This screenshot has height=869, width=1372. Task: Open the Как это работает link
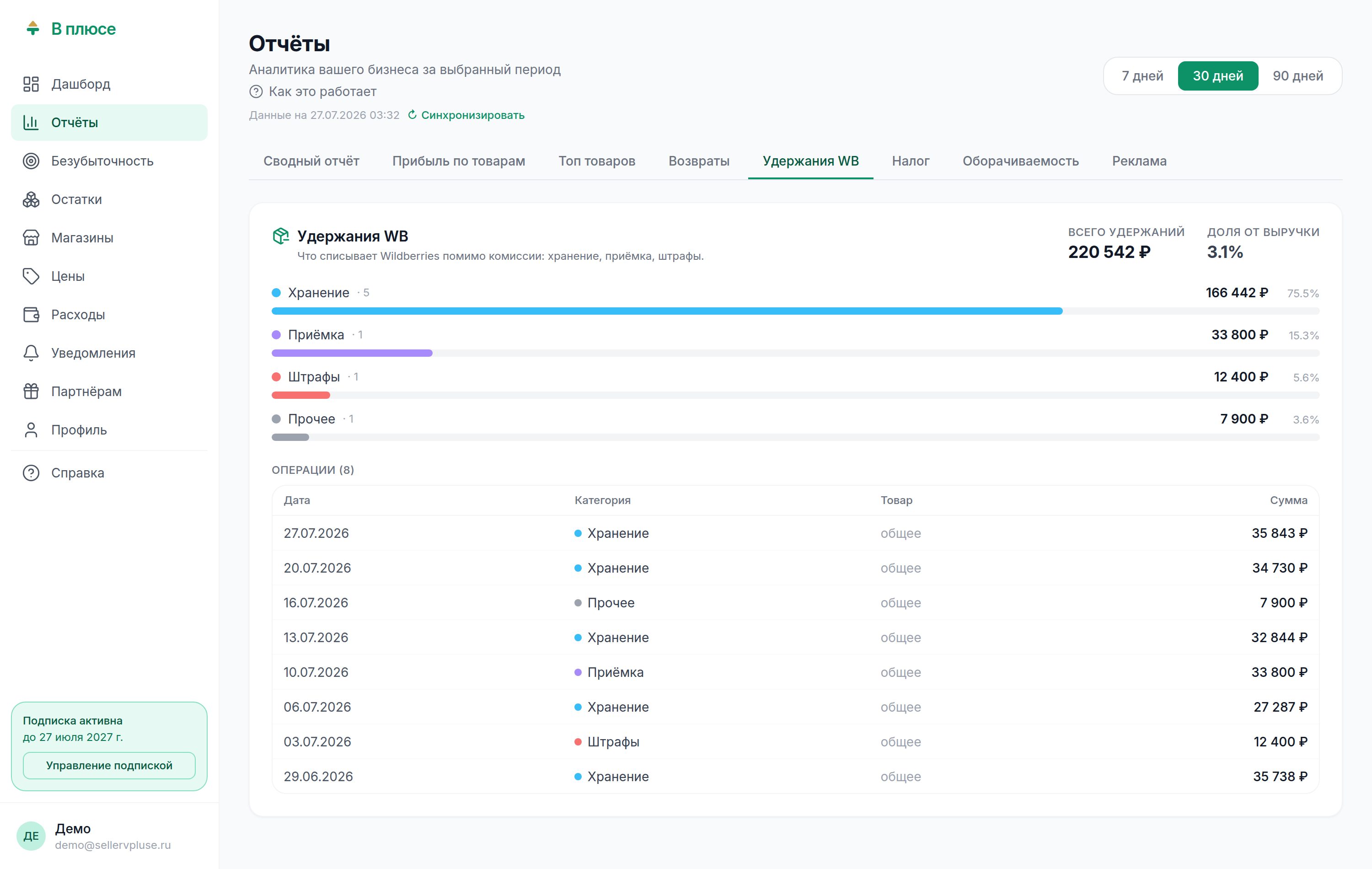click(322, 91)
